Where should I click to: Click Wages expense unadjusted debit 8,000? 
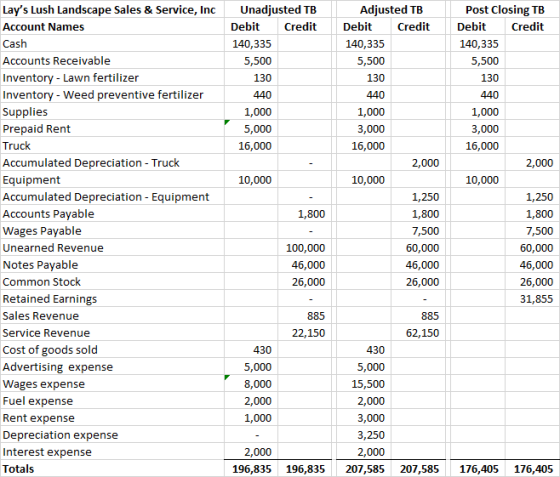pyautogui.click(x=251, y=384)
